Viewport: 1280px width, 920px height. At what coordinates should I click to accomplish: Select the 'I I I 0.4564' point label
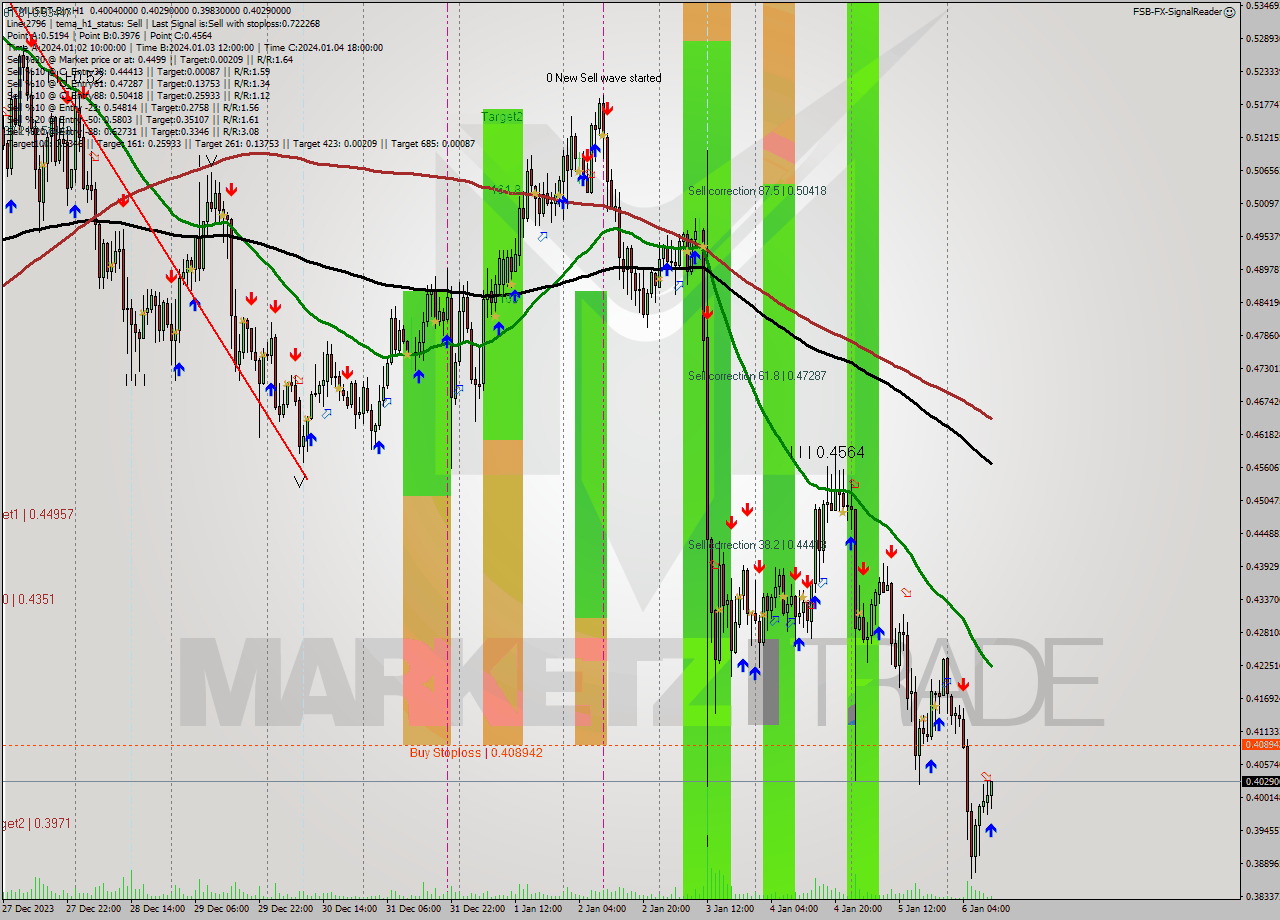click(x=827, y=453)
